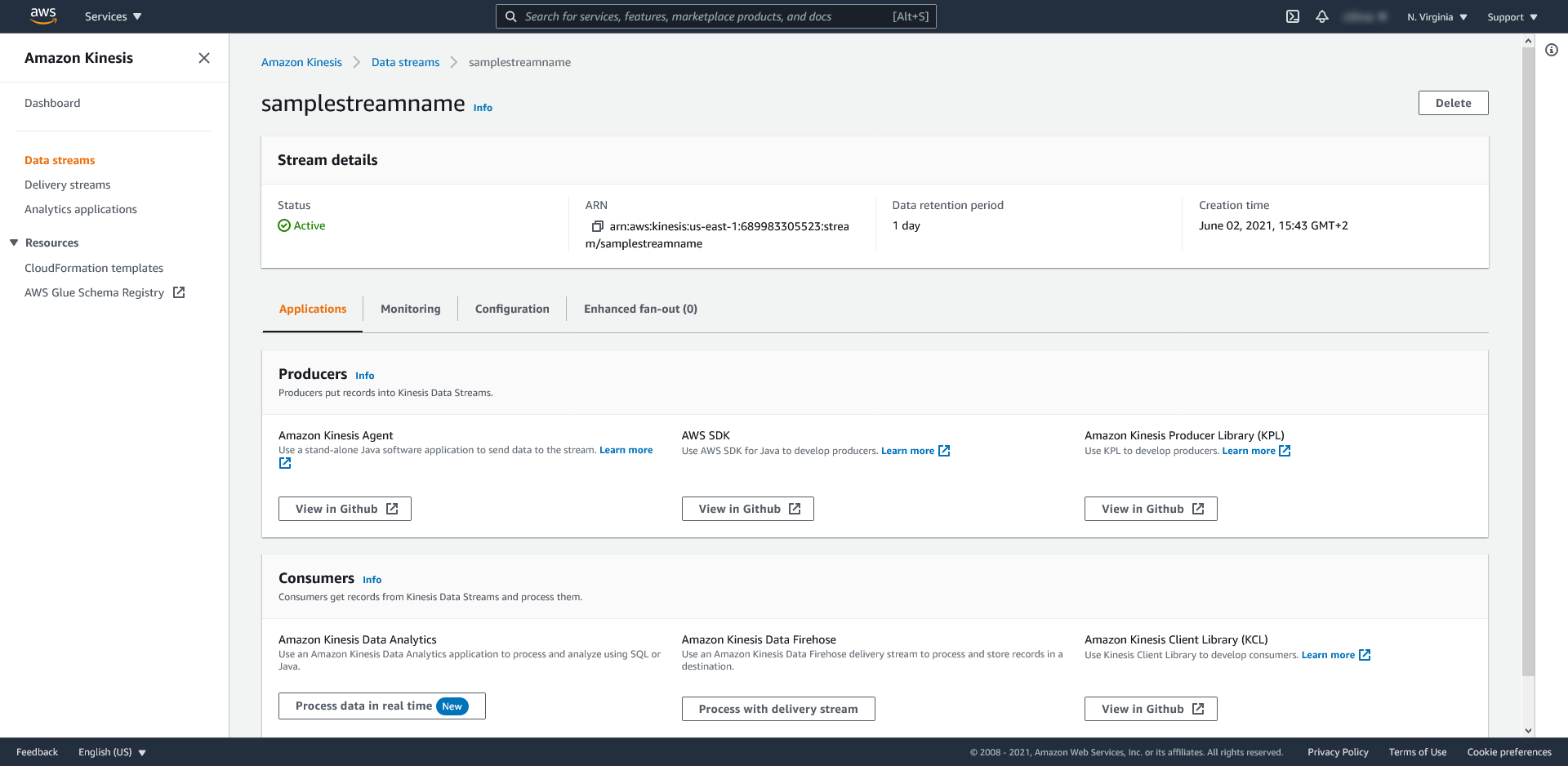The image size is (1568, 766).
Task: Switch to the Monitoring tab
Action: pos(411,309)
